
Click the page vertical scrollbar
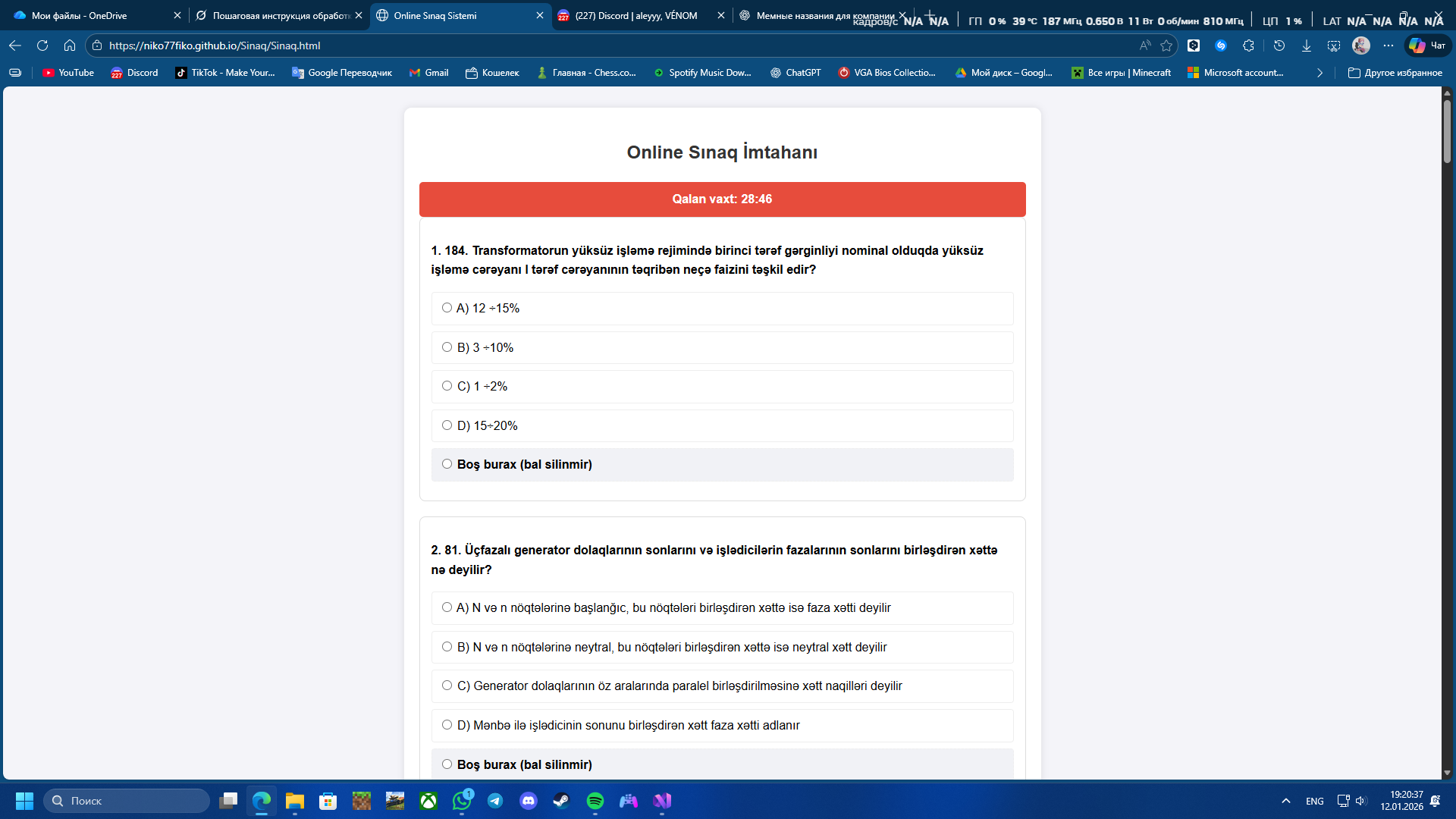point(1447,433)
